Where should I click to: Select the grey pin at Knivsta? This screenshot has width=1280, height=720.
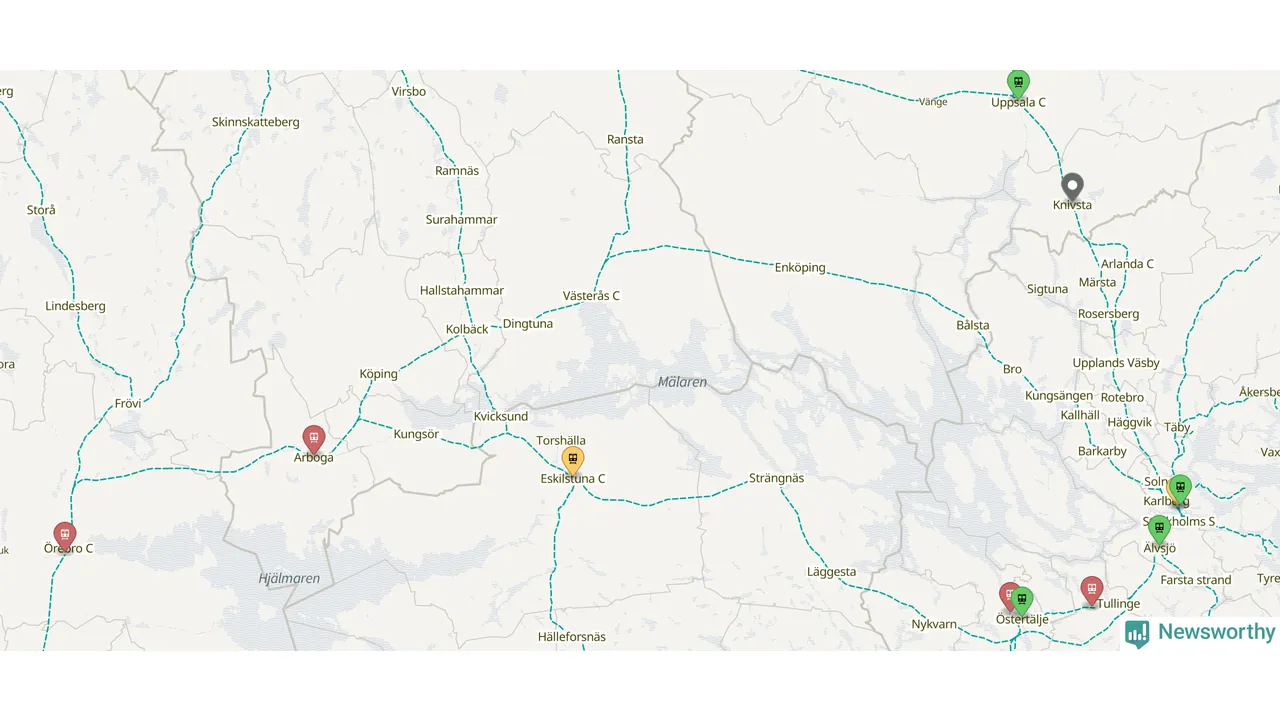[1072, 187]
